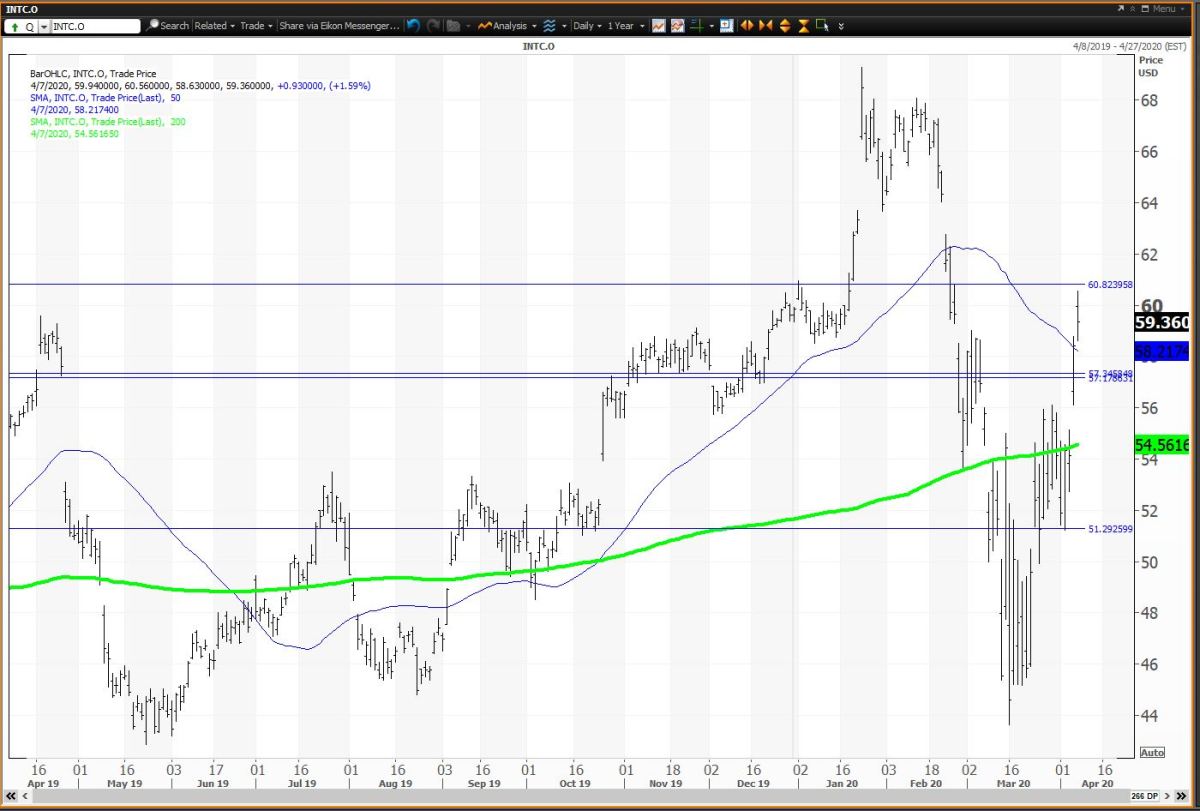Click the grey Redo arrow icon
Viewport: 1200px width, 811px height.
(x=433, y=25)
